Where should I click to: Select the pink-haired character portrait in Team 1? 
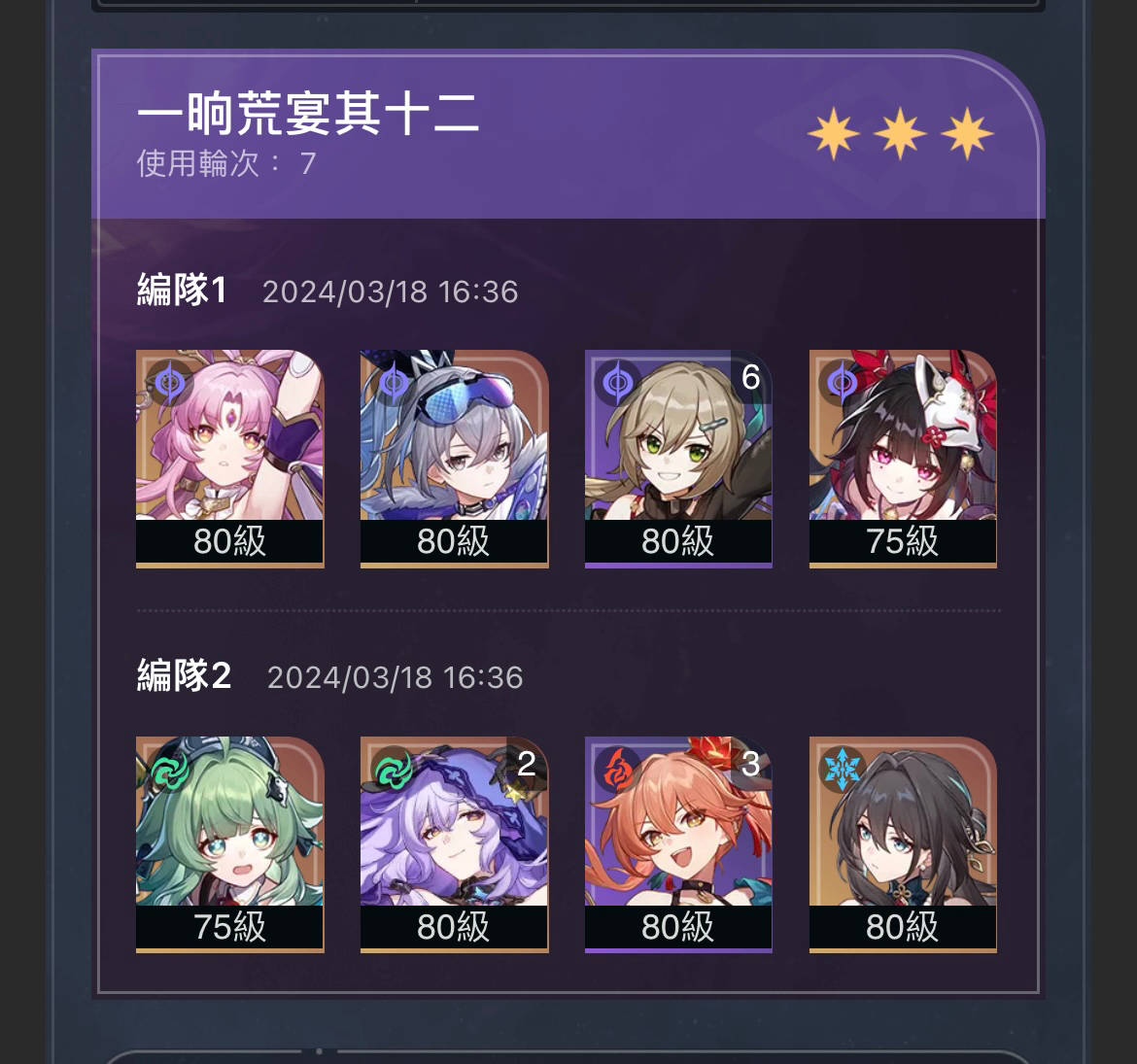tap(230, 459)
